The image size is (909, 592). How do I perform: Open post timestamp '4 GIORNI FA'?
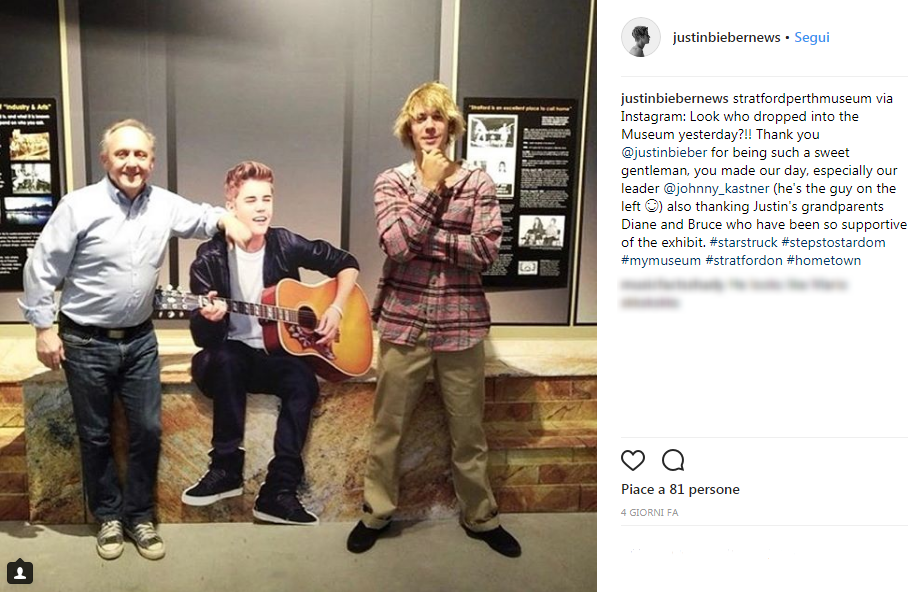[649, 513]
